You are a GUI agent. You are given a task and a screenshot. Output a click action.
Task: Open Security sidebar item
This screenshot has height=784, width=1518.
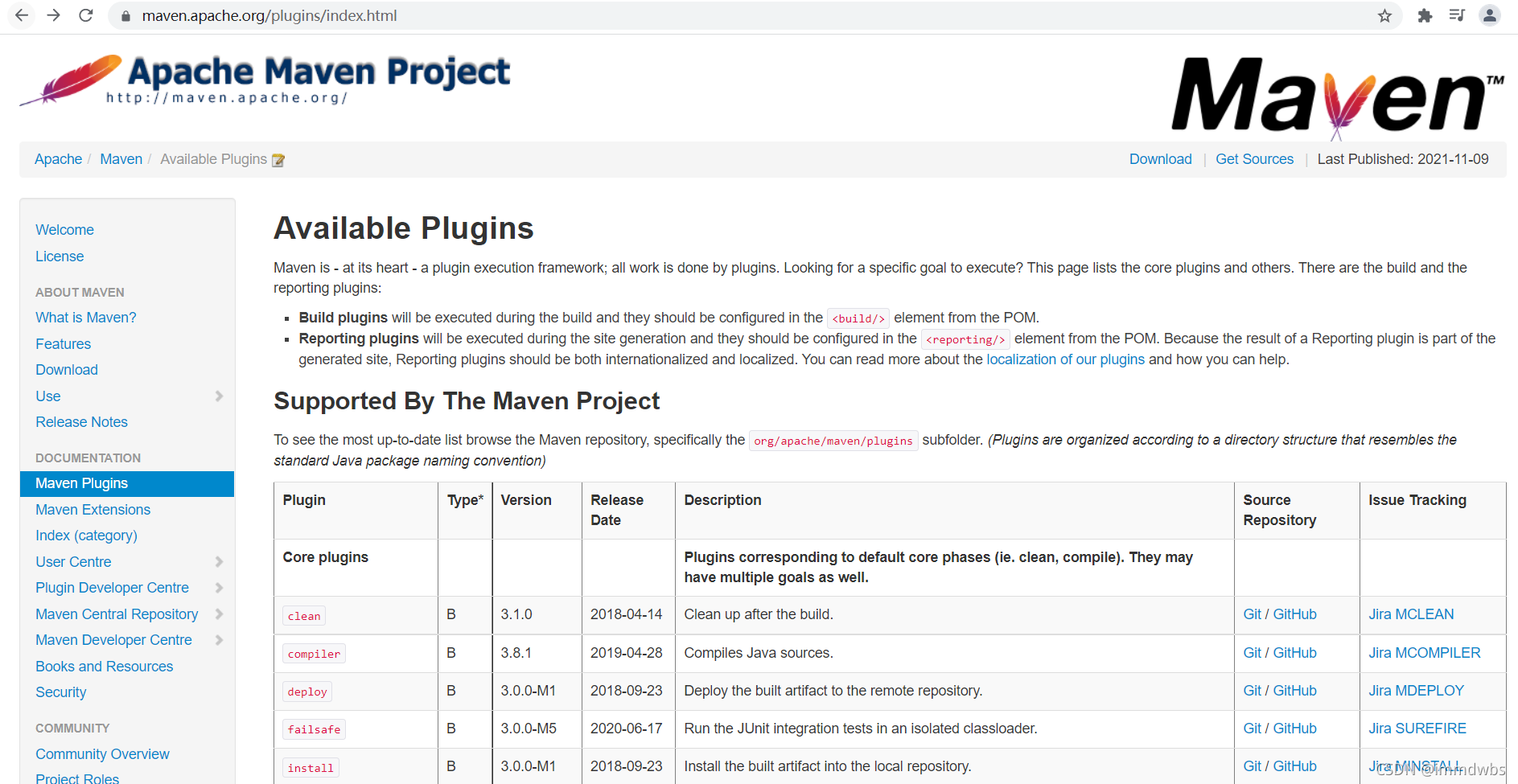click(x=60, y=692)
